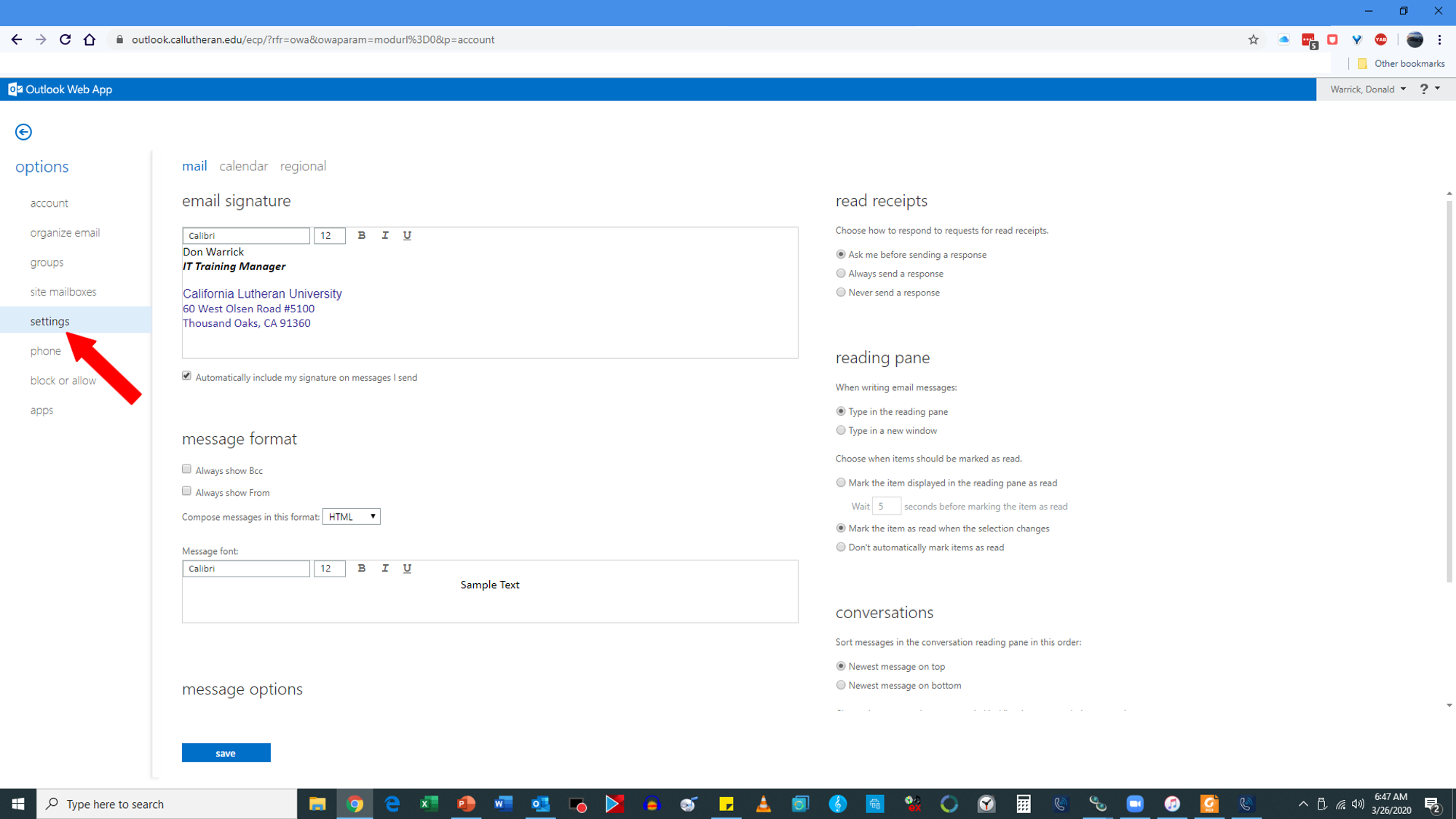Click the save button
1456x819 pixels.
pos(226,753)
